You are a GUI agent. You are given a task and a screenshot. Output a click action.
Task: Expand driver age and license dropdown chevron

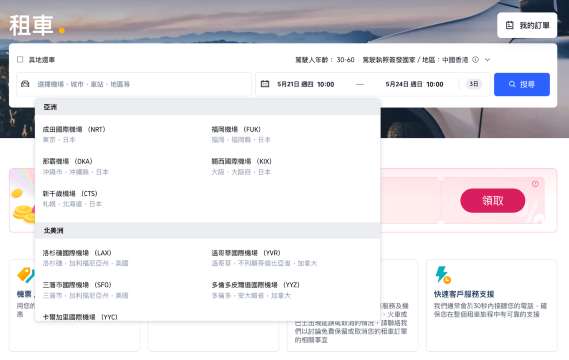pos(487,60)
